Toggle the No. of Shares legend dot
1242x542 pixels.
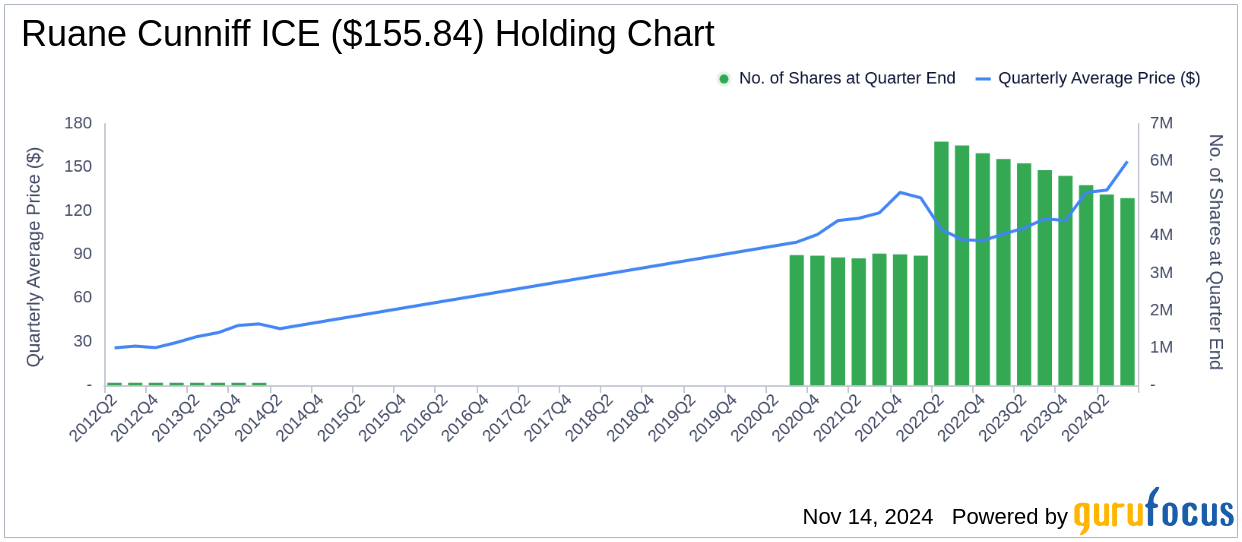pos(724,78)
